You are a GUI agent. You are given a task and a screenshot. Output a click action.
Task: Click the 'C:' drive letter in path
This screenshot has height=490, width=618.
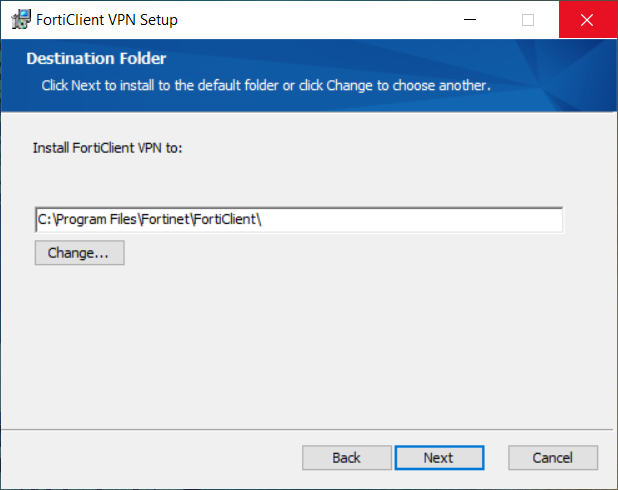pyautogui.click(x=45, y=219)
